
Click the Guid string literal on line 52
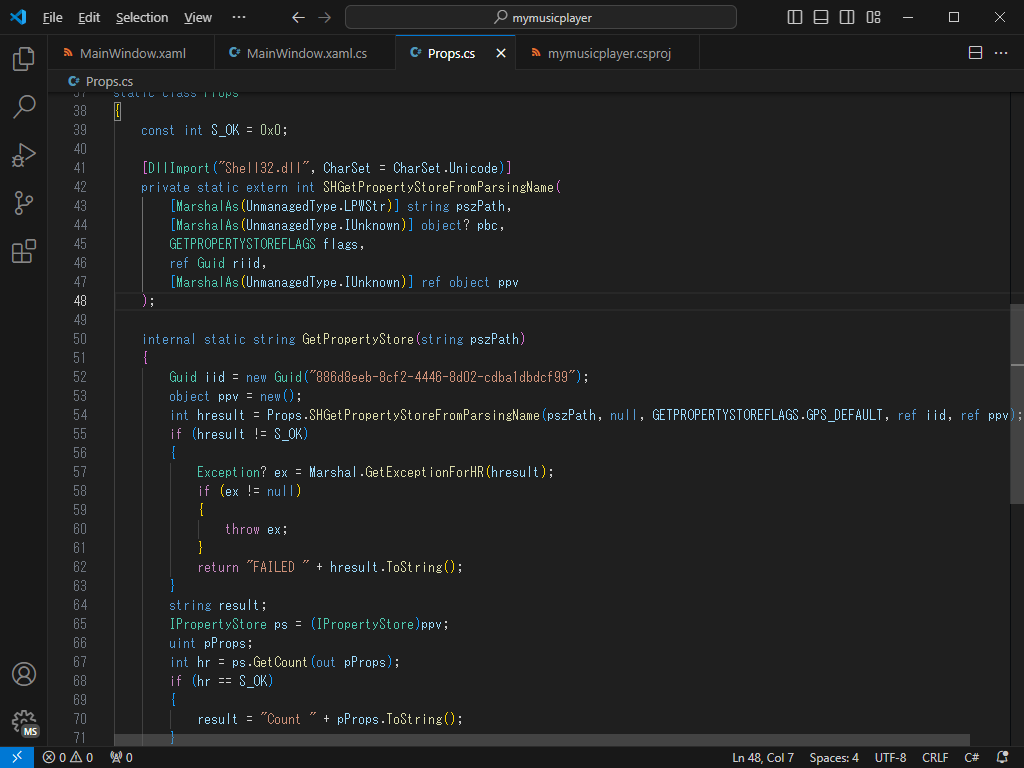coord(442,377)
